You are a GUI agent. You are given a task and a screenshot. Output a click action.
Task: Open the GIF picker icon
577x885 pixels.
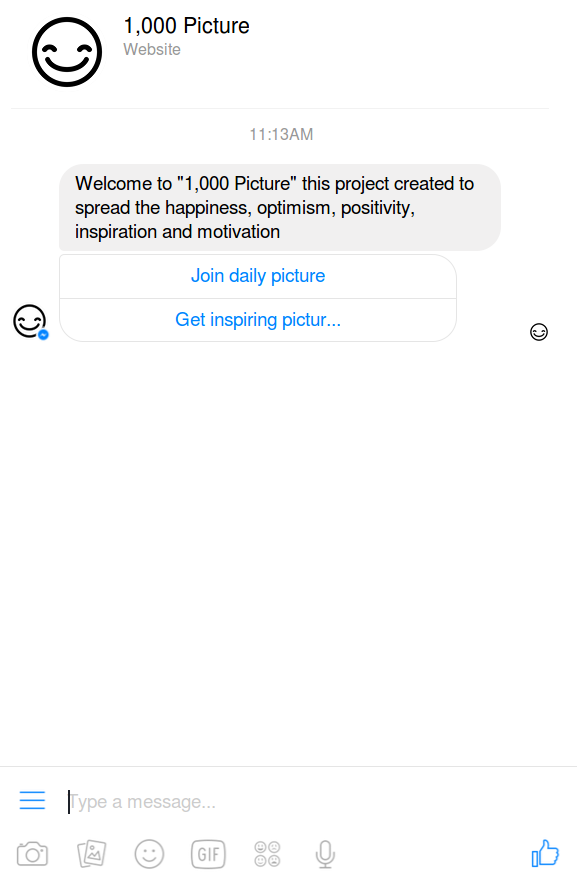coord(207,854)
